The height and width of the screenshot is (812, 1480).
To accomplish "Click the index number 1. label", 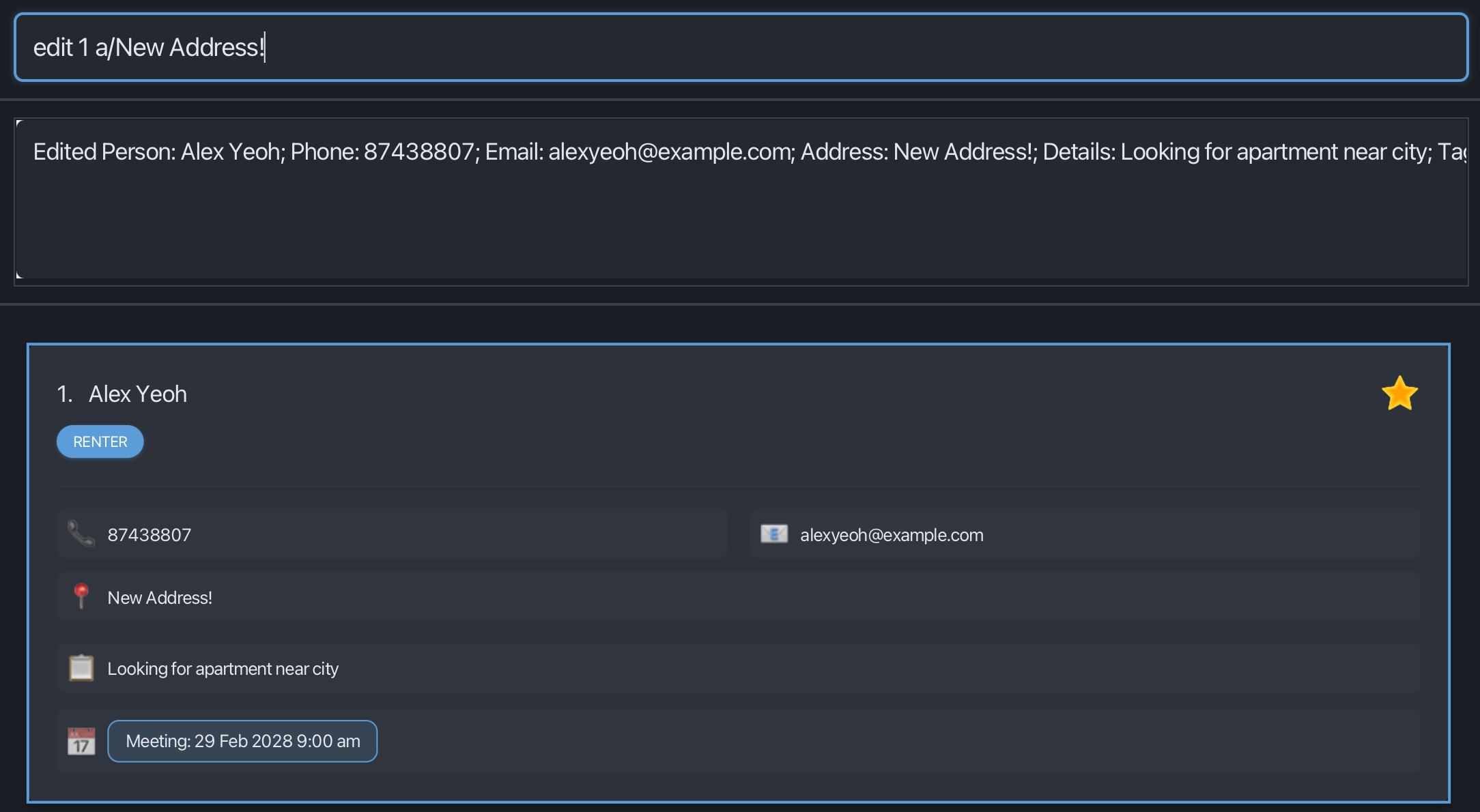I will [x=65, y=394].
